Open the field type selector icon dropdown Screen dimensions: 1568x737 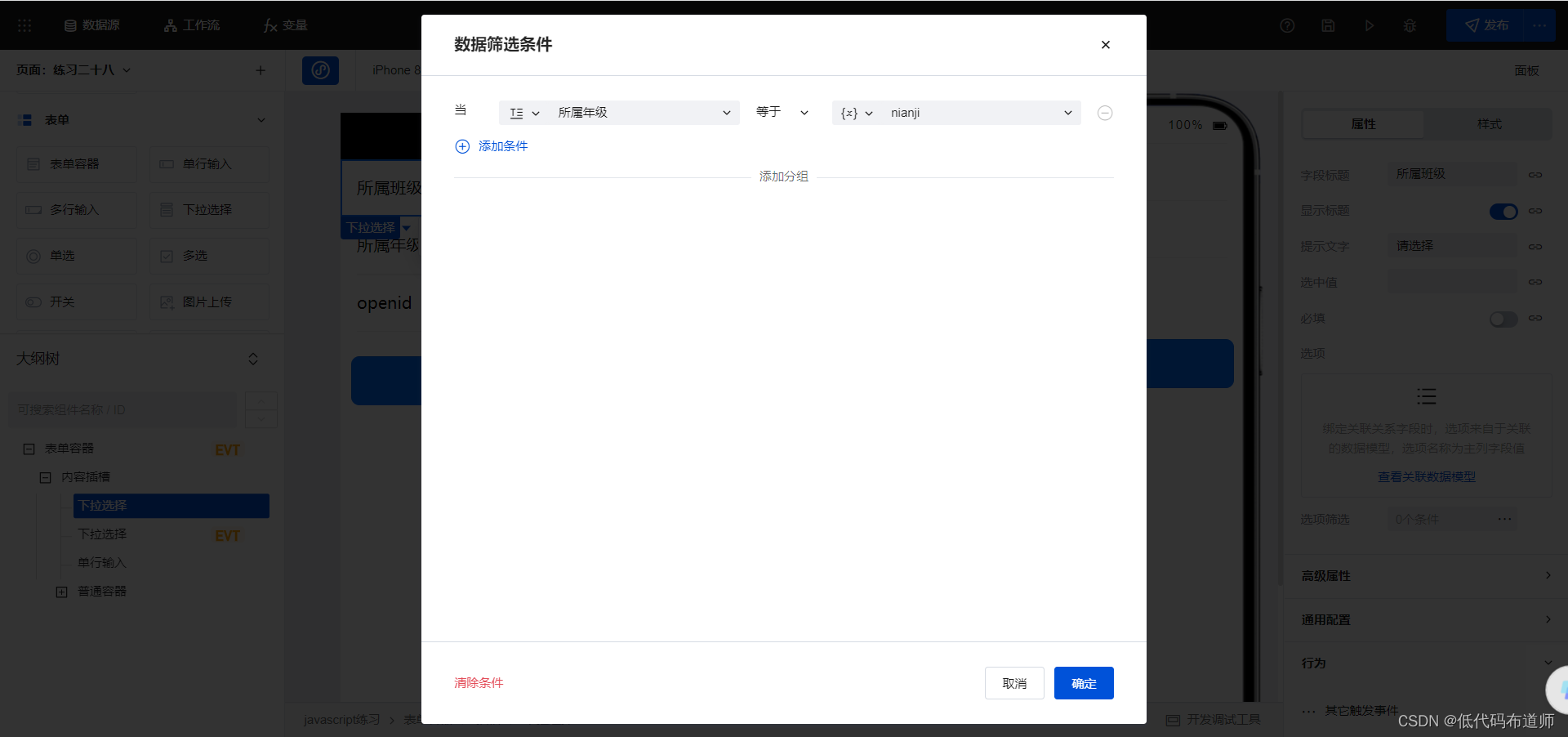(x=523, y=113)
